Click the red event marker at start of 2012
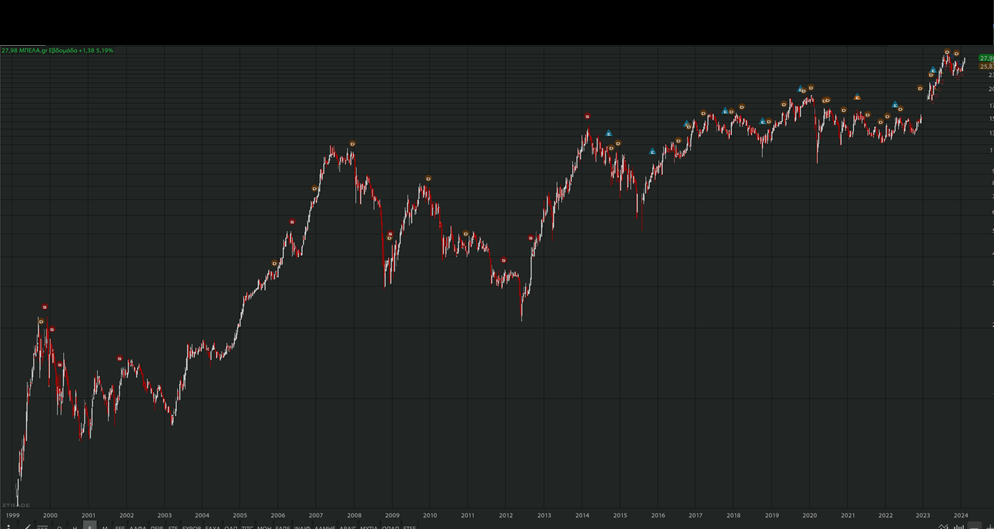 click(504, 260)
